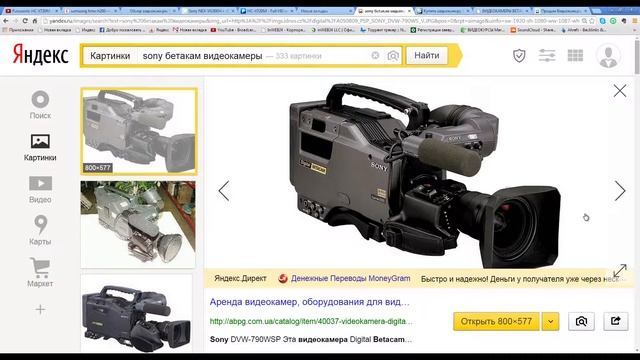Image resolution: width=640 pixels, height=360 pixels.
Task: Open the search filters sliders icon
Action: (547, 55)
